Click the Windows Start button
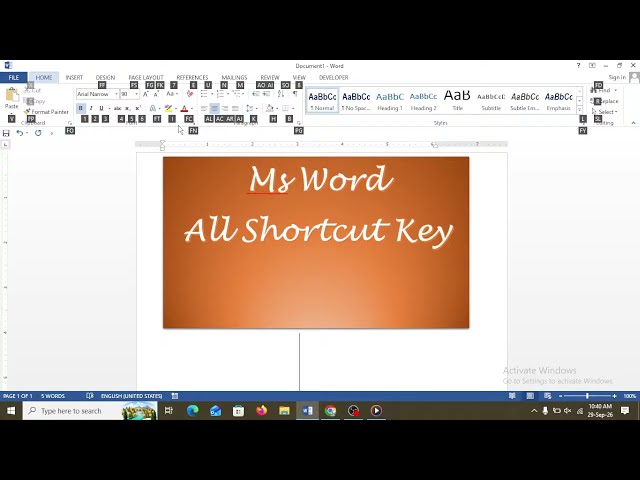The image size is (640, 480). (x=11, y=411)
